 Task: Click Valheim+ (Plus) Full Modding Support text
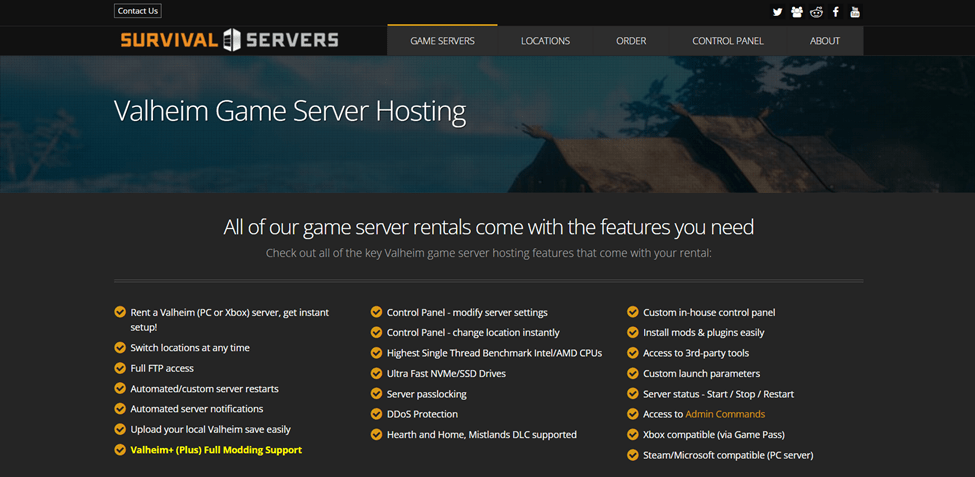click(216, 450)
